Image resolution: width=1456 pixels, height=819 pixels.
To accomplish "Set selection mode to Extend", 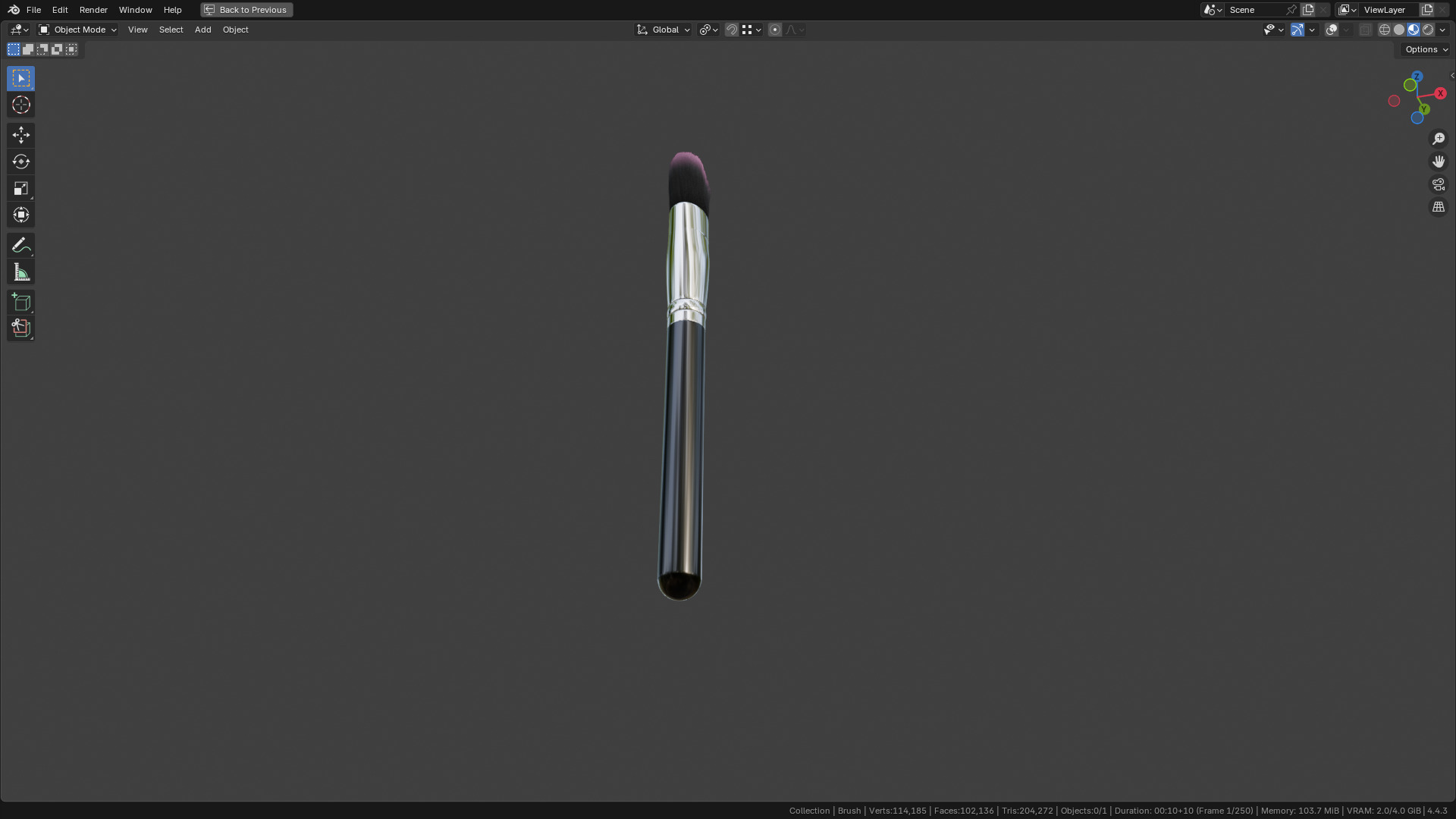I will pos(28,49).
